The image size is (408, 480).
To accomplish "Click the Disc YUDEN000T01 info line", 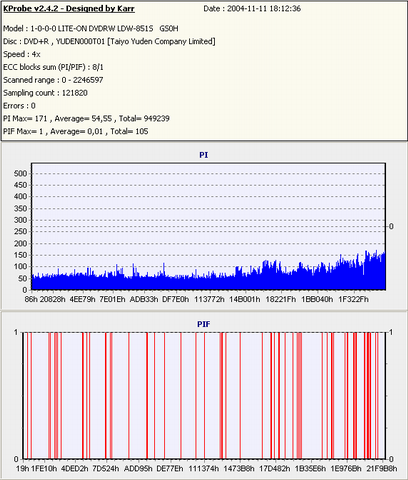I will point(109,42).
